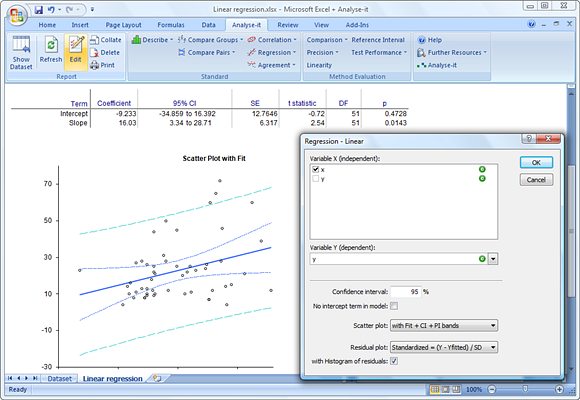Click the 100% zoom level button
580x400 pixels.
(474, 389)
